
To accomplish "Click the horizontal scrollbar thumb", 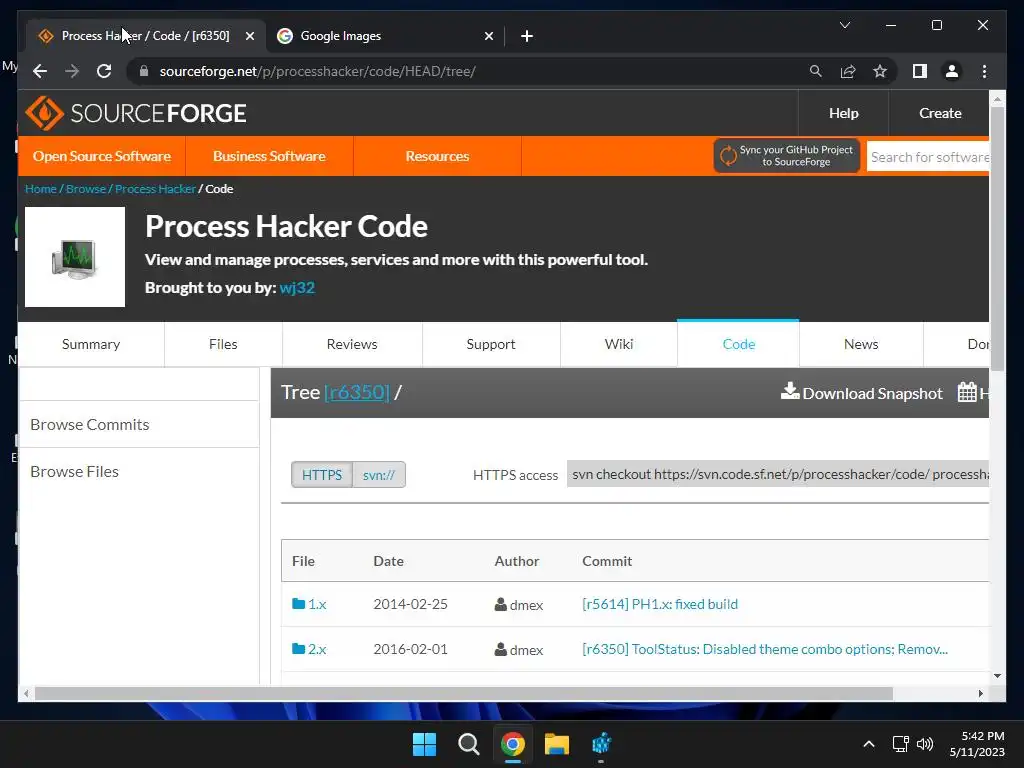I will 464,694.
